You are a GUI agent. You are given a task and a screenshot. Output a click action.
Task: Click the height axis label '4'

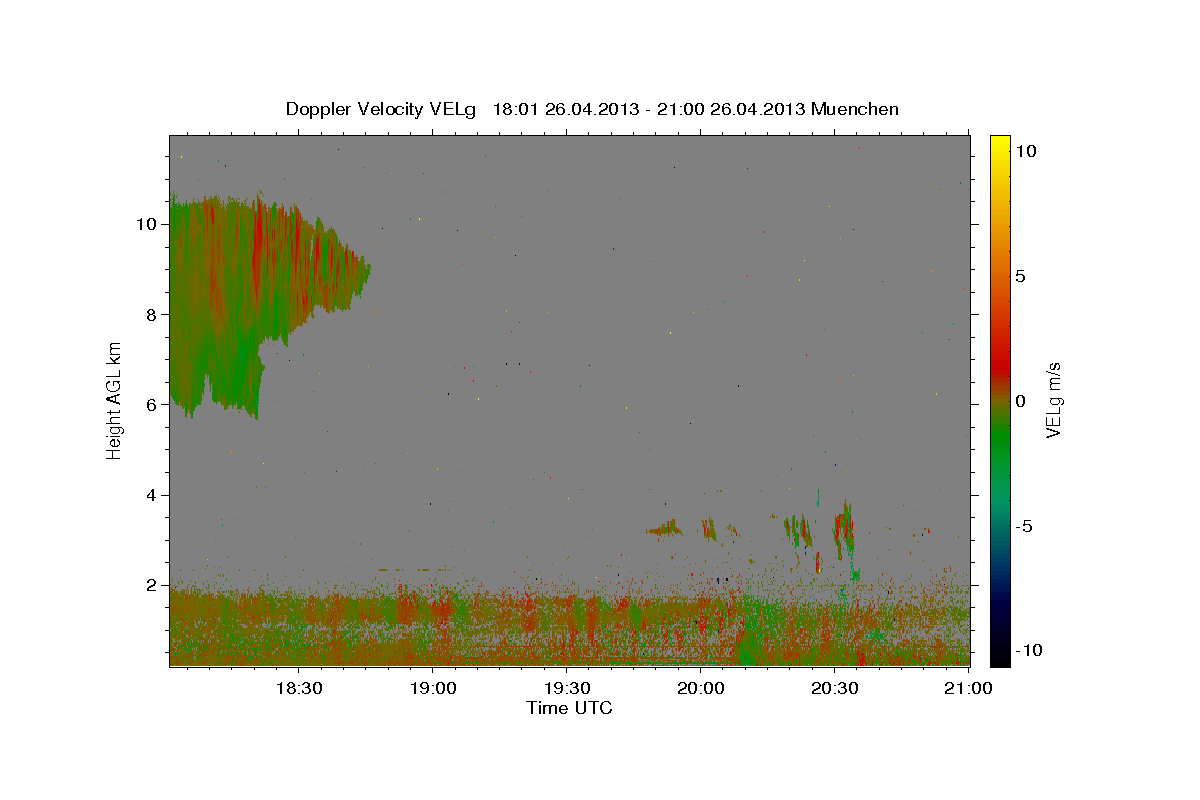151,495
